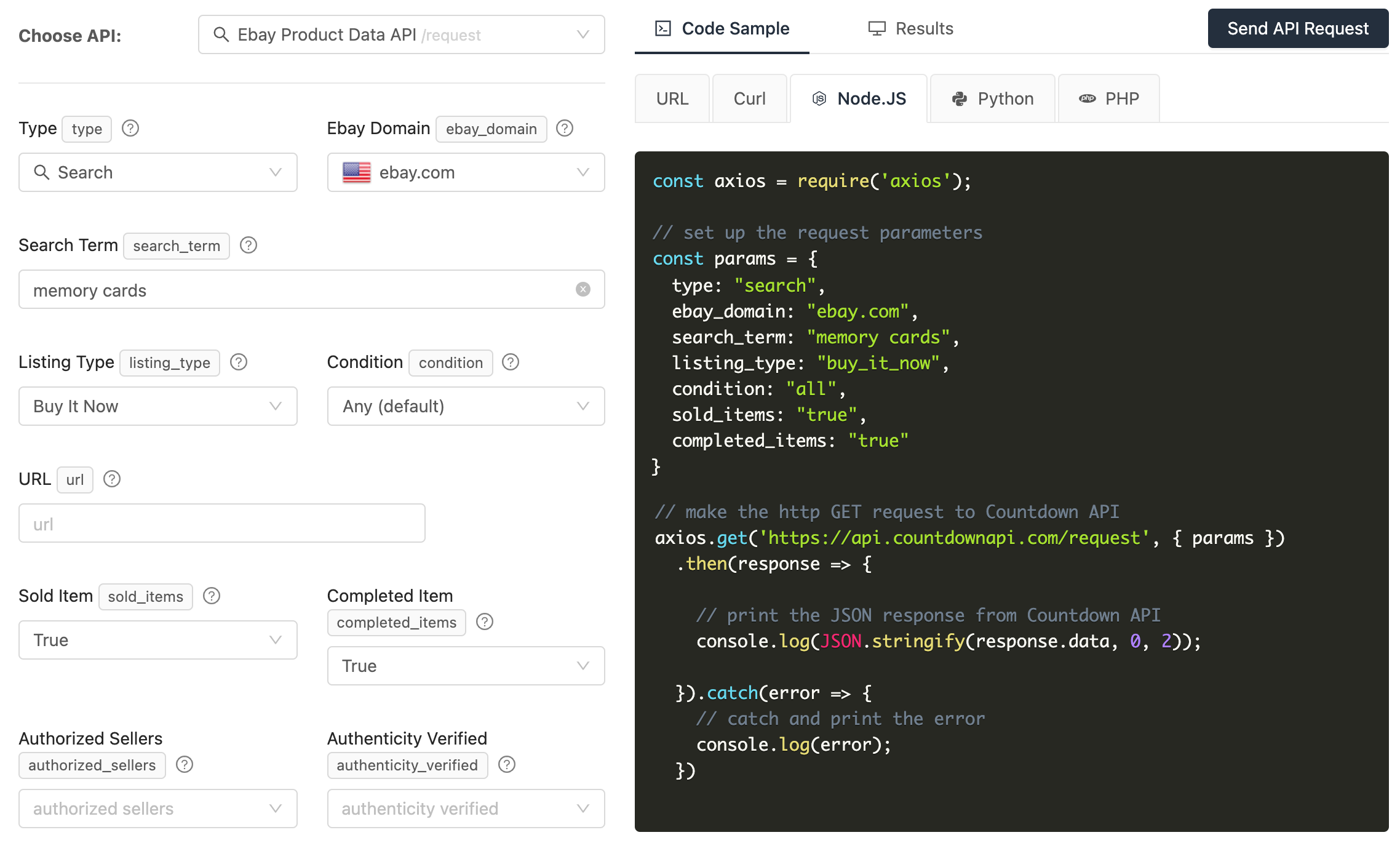The image size is (1400, 843).
Task: Expand the authorized sellers dropdown
Action: (x=158, y=809)
